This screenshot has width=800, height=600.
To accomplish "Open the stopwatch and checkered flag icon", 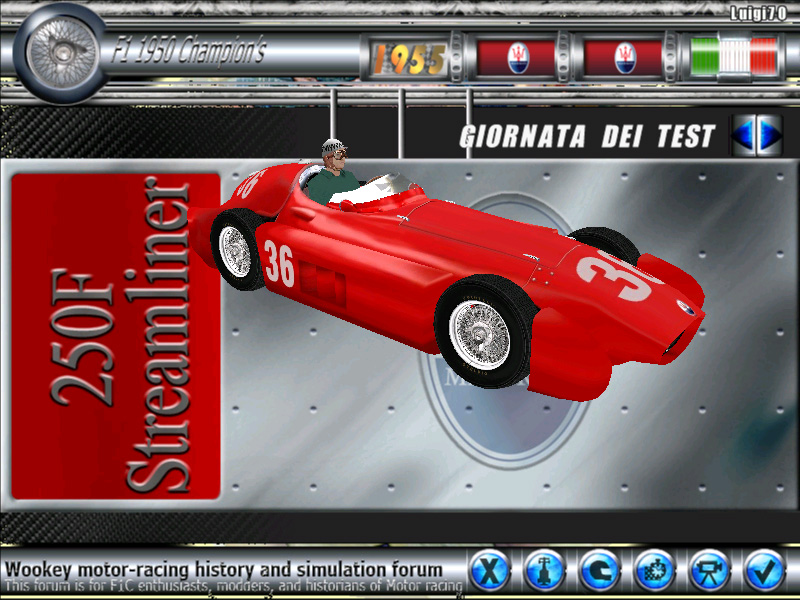I will pos(655,569).
